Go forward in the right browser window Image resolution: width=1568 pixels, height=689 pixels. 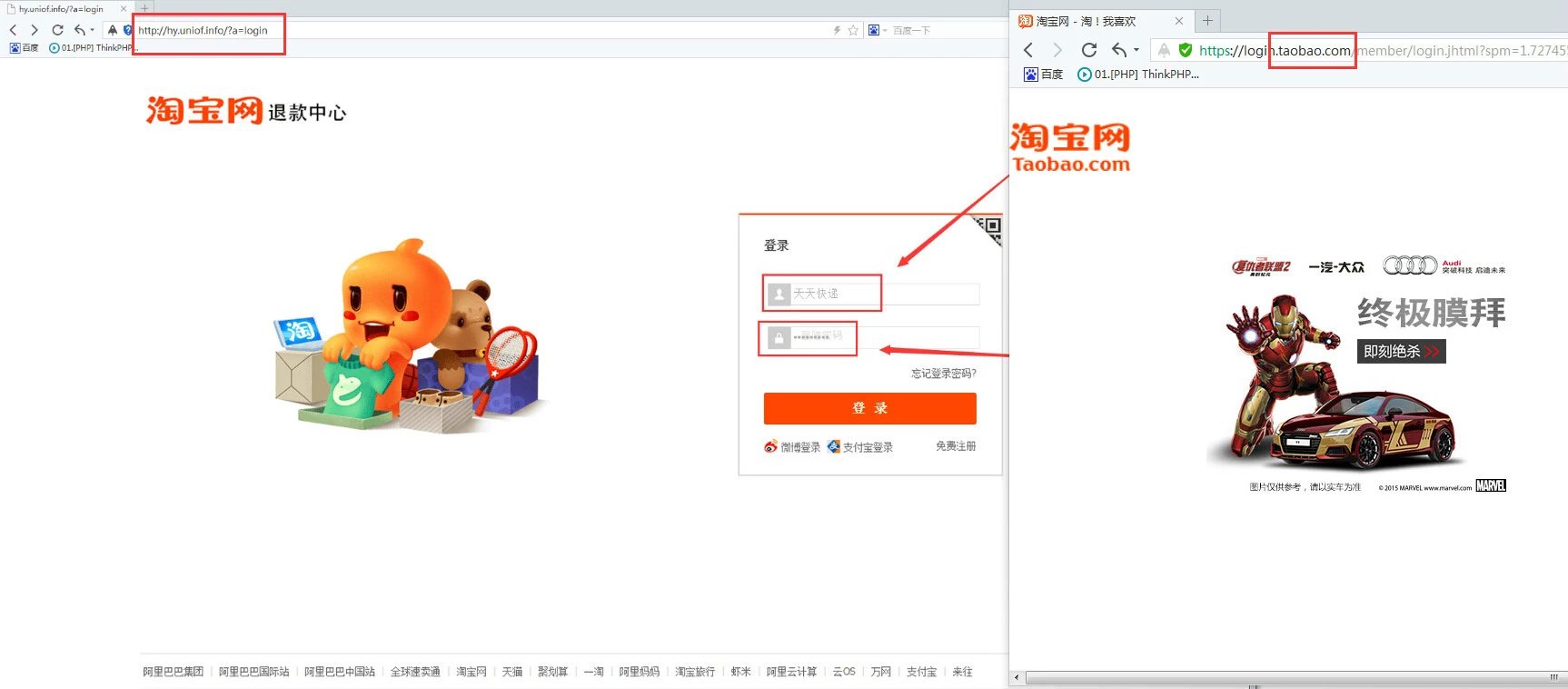point(1057,50)
